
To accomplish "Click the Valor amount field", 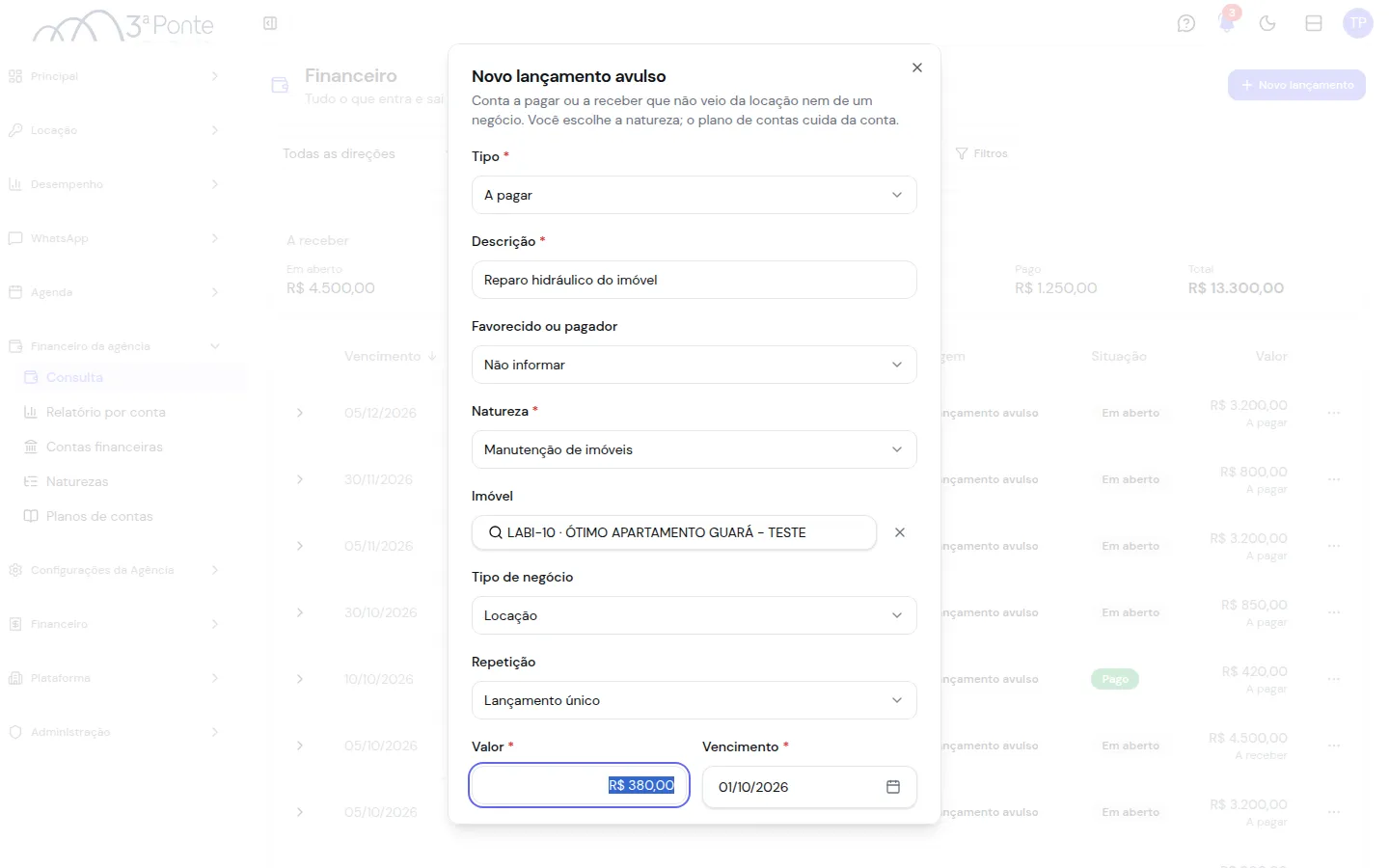I will coord(579,785).
